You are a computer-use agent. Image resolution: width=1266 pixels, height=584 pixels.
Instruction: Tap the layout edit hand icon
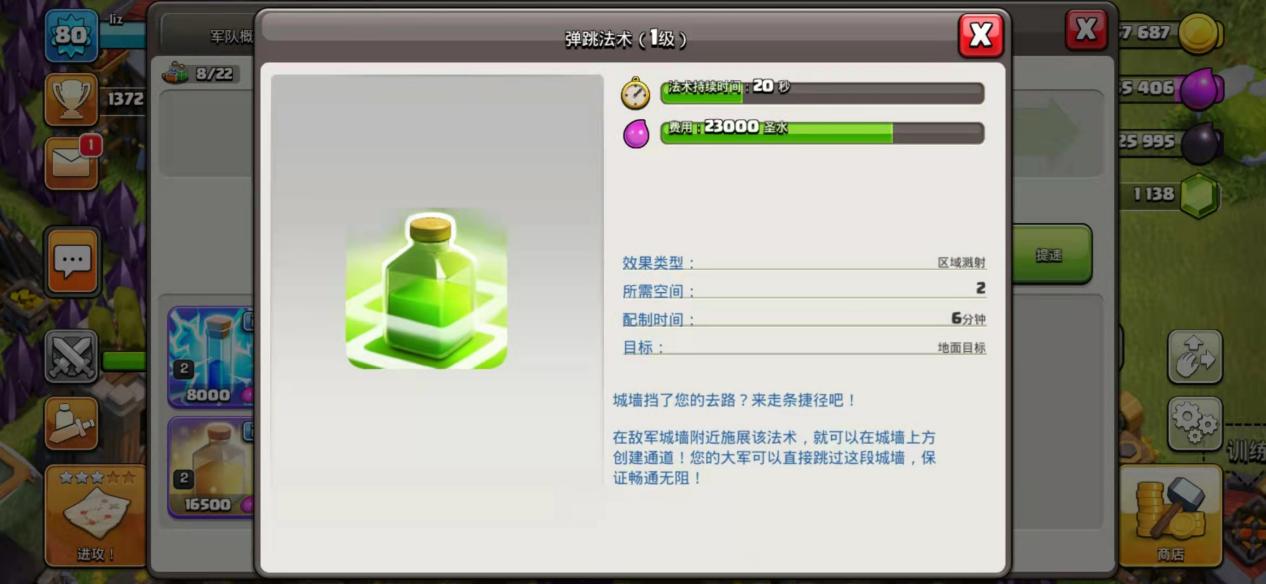point(1195,357)
